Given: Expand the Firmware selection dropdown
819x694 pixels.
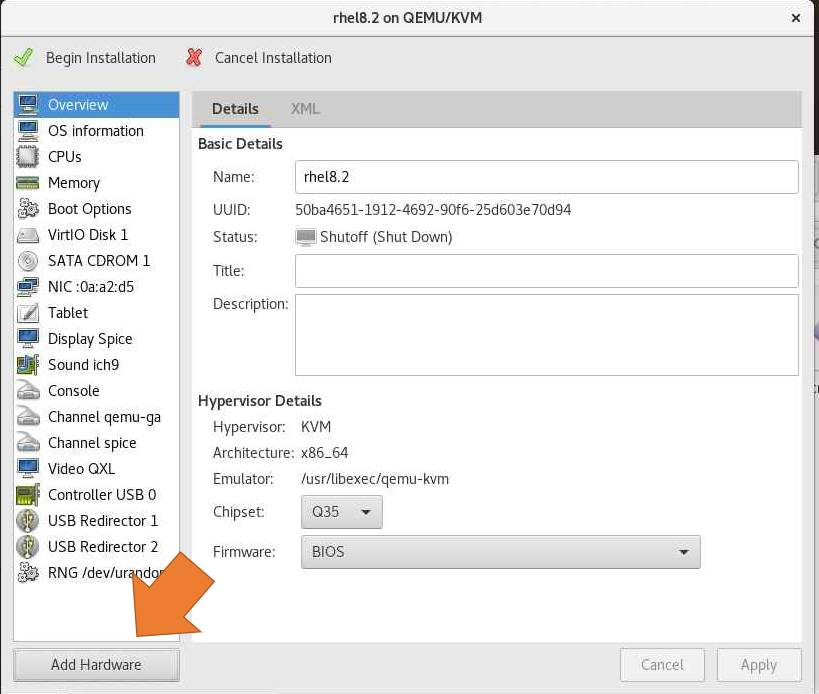Looking at the screenshot, I should coord(500,551).
